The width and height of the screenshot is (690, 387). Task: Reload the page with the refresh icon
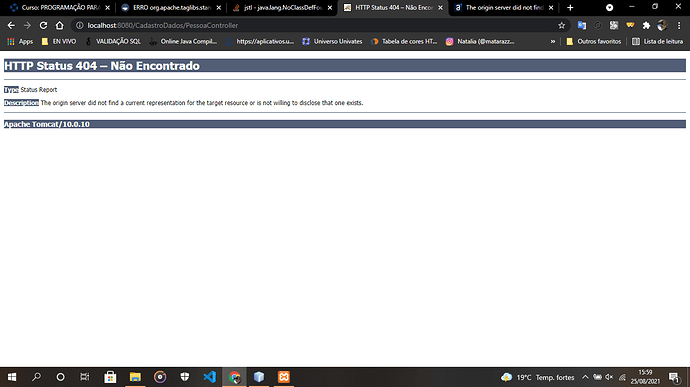(x=43, y=26)
